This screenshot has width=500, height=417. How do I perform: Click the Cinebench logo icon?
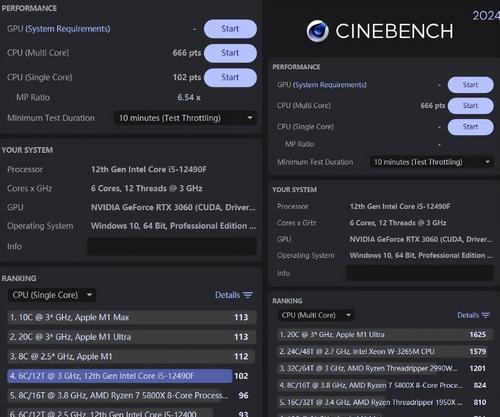(x=318, y=31)
